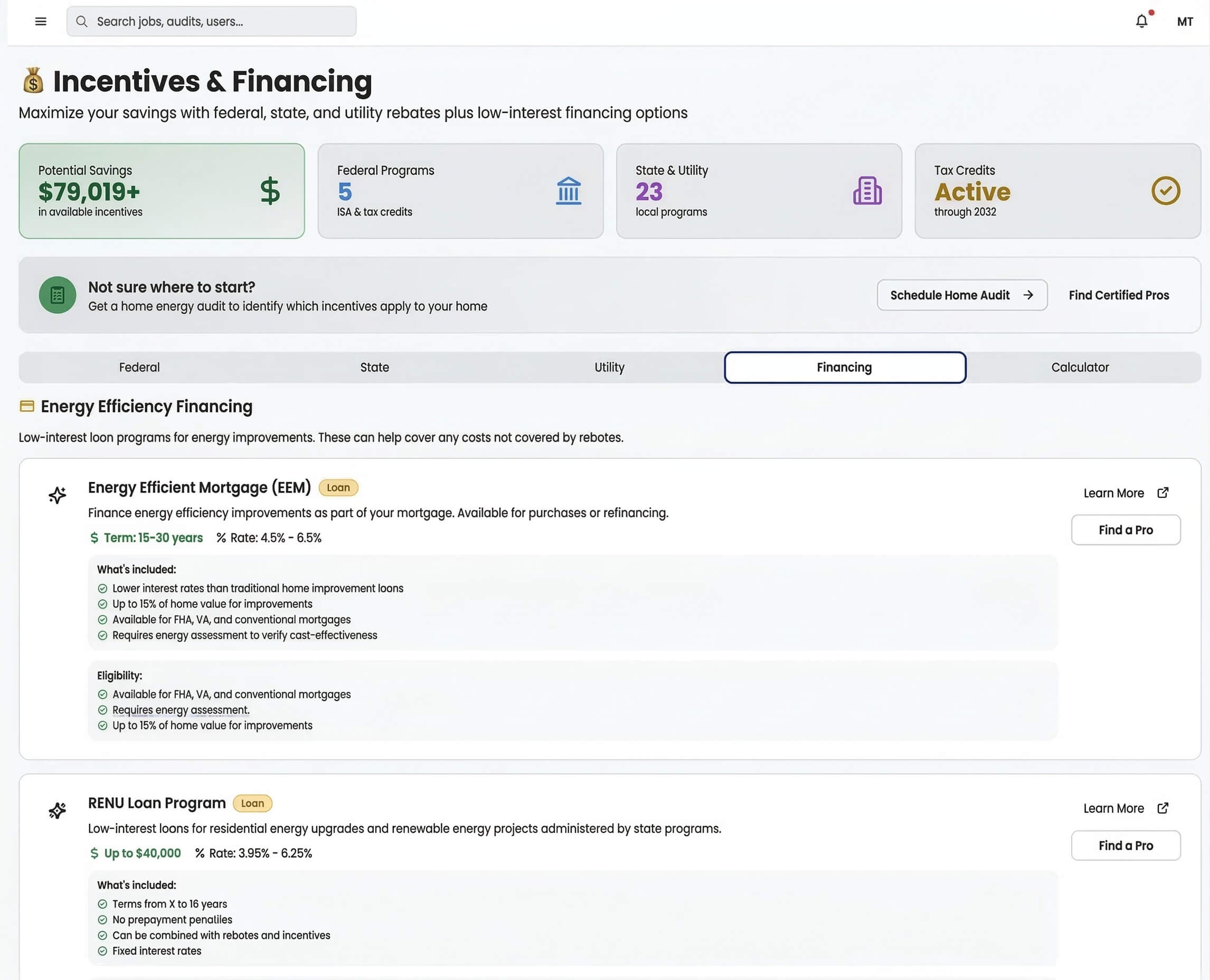The width and height of the screenshot is (1210, 980).
Task: Click the dollar sign icon in Potential Savings
Action: coord(270,191)
